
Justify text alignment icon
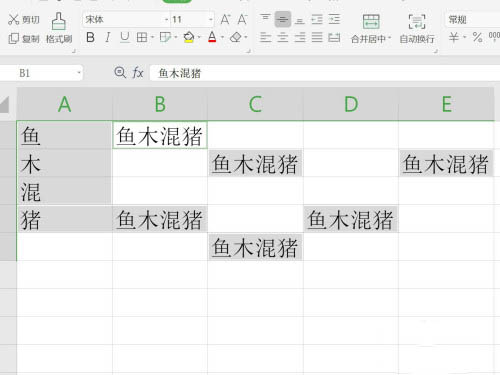tap(317, 37)
